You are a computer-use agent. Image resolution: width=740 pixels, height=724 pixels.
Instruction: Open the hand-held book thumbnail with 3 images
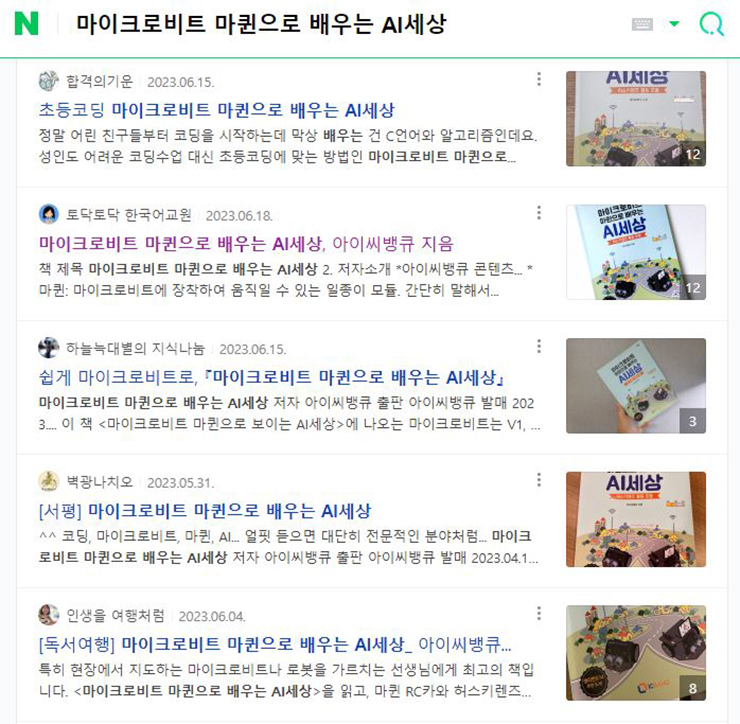tap(636, 386)
